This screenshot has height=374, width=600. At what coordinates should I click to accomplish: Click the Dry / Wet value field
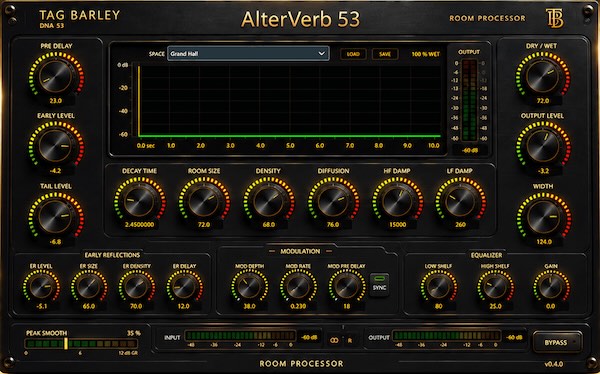click(543, 101)
